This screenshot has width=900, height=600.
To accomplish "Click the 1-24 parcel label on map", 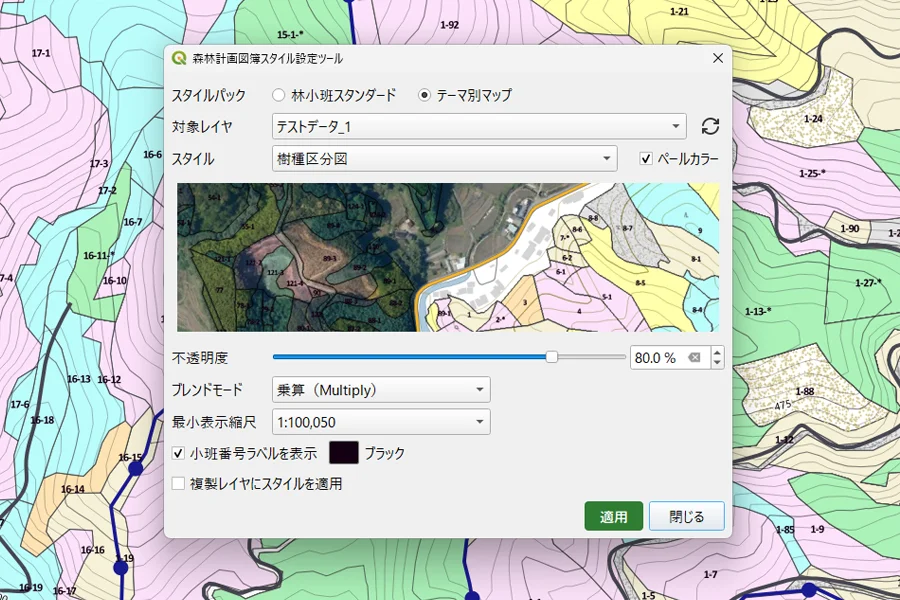I will (813, 119).
